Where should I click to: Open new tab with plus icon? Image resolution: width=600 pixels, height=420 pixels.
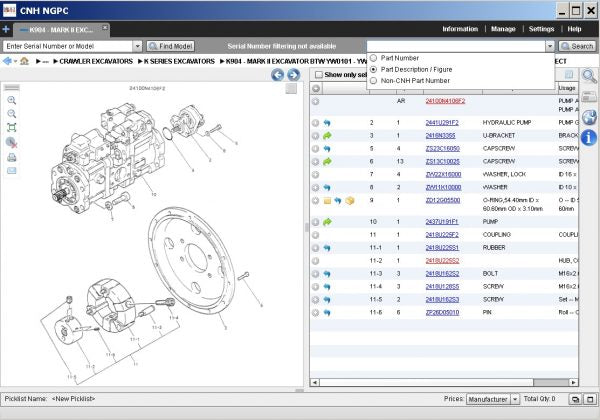tap(6, 29)
